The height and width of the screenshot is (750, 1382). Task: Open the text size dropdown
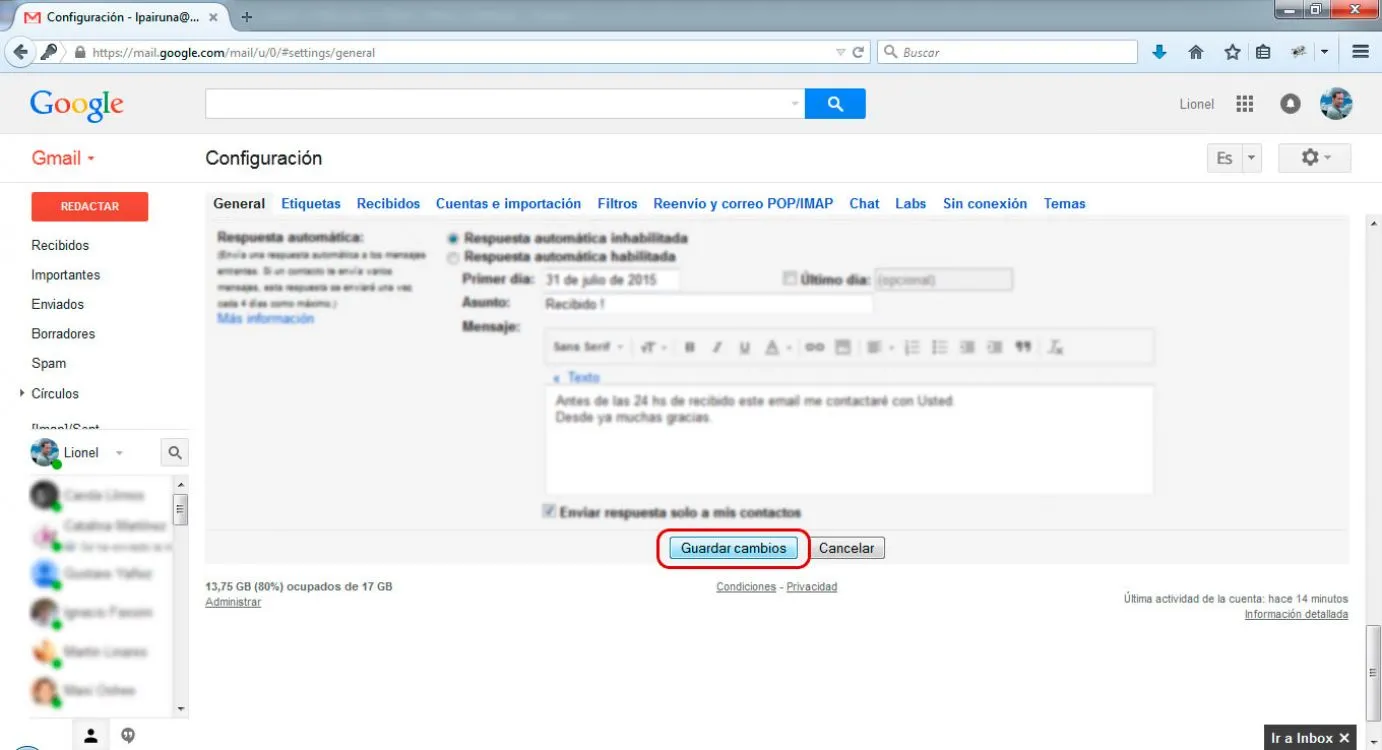tap(653, 347)
